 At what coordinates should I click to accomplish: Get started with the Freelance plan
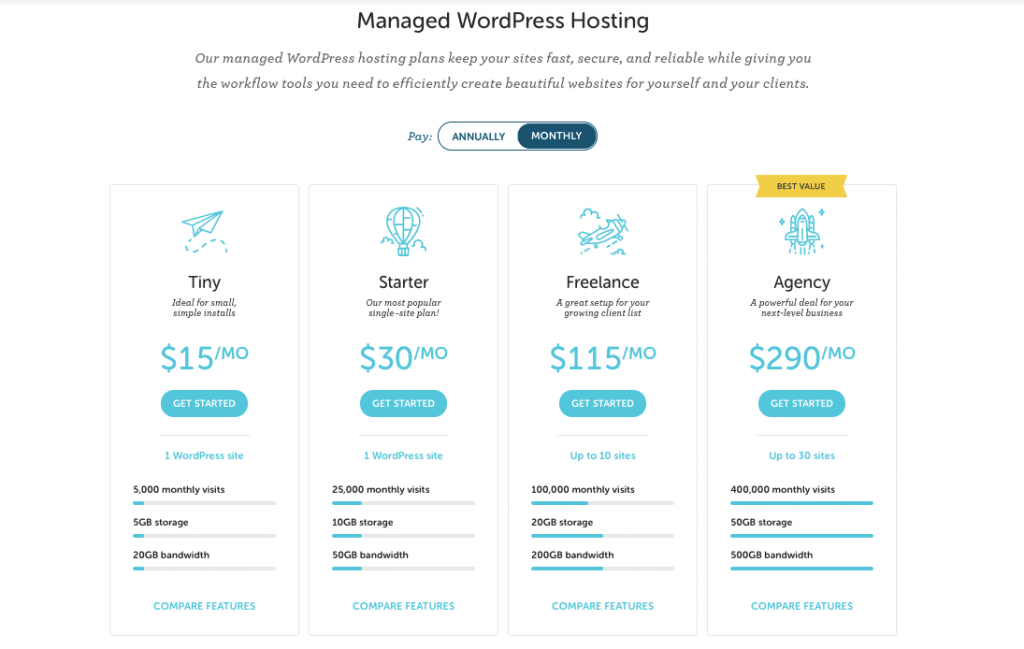tap(603, 404)
